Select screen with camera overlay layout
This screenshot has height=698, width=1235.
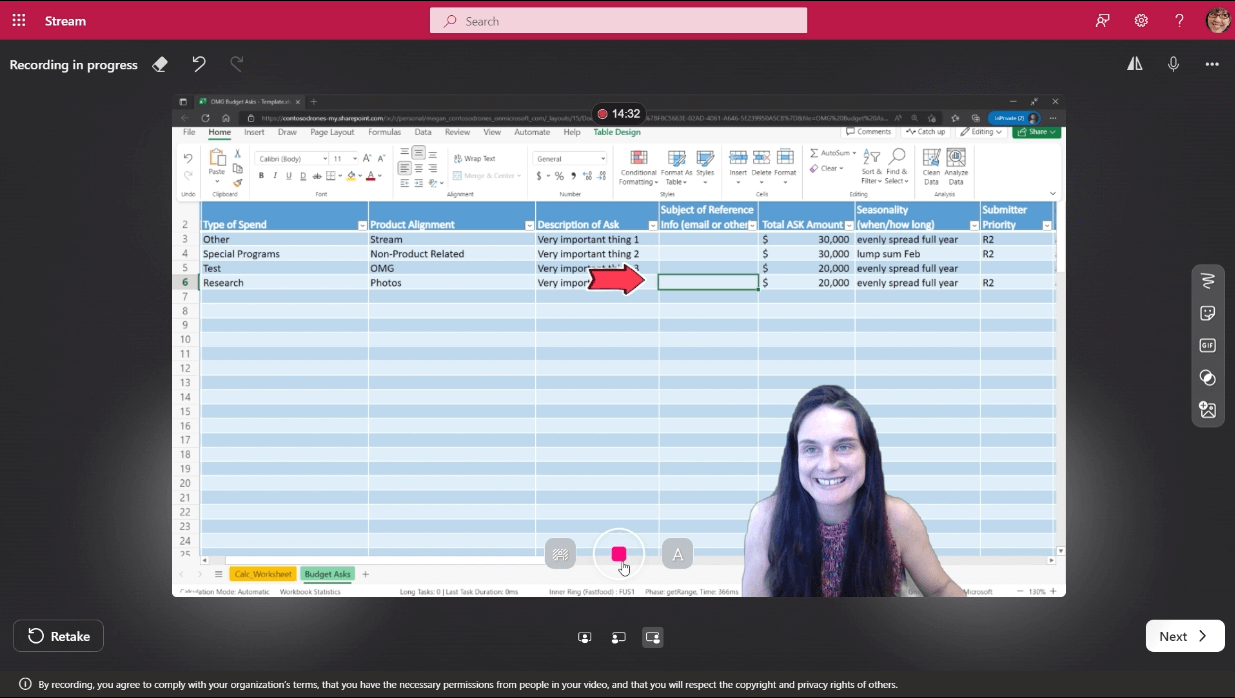653,637
